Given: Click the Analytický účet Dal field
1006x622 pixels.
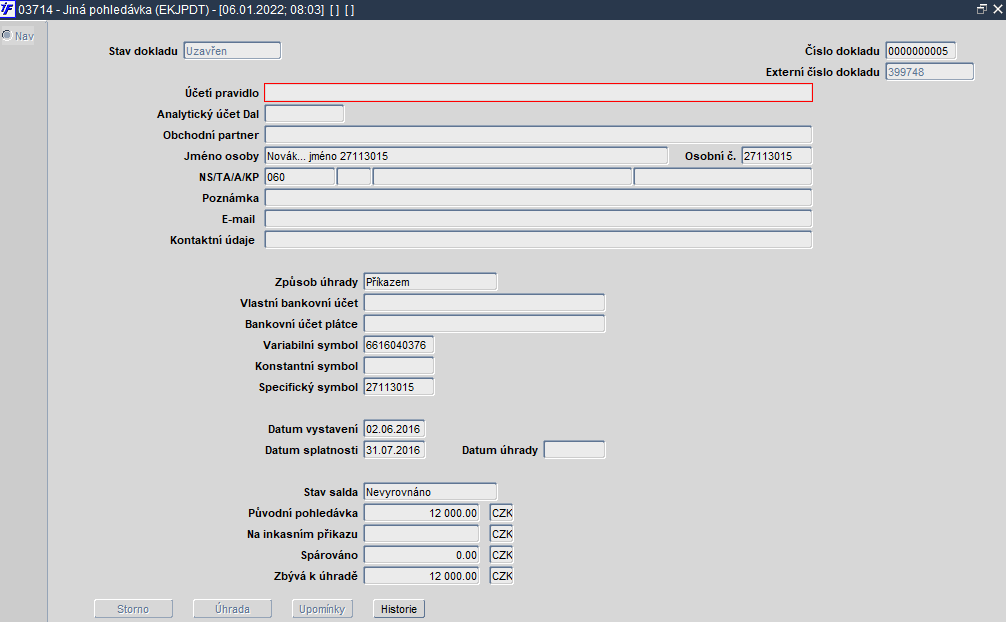Looking at the screenshot, I should pyautogui.click(x=304, y=114).
